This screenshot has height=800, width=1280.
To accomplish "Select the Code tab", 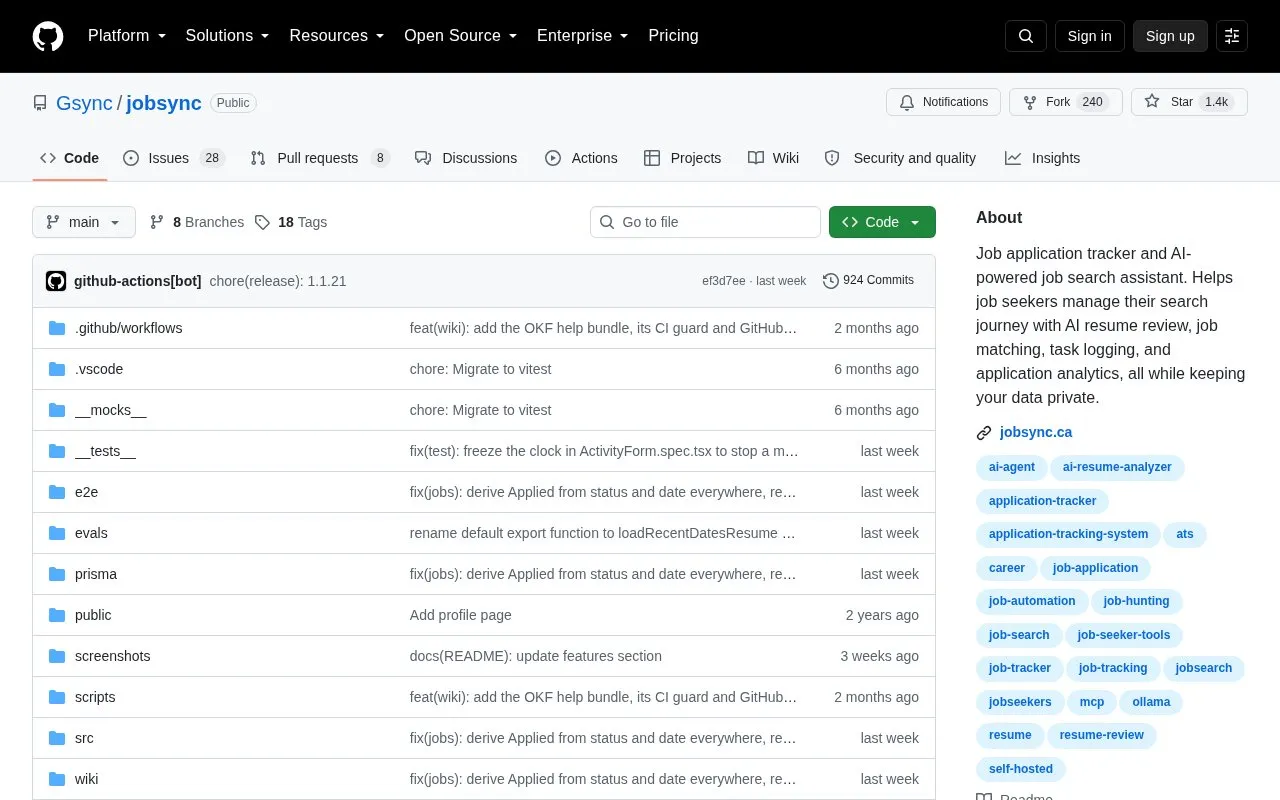I will (x=69, y=158).
